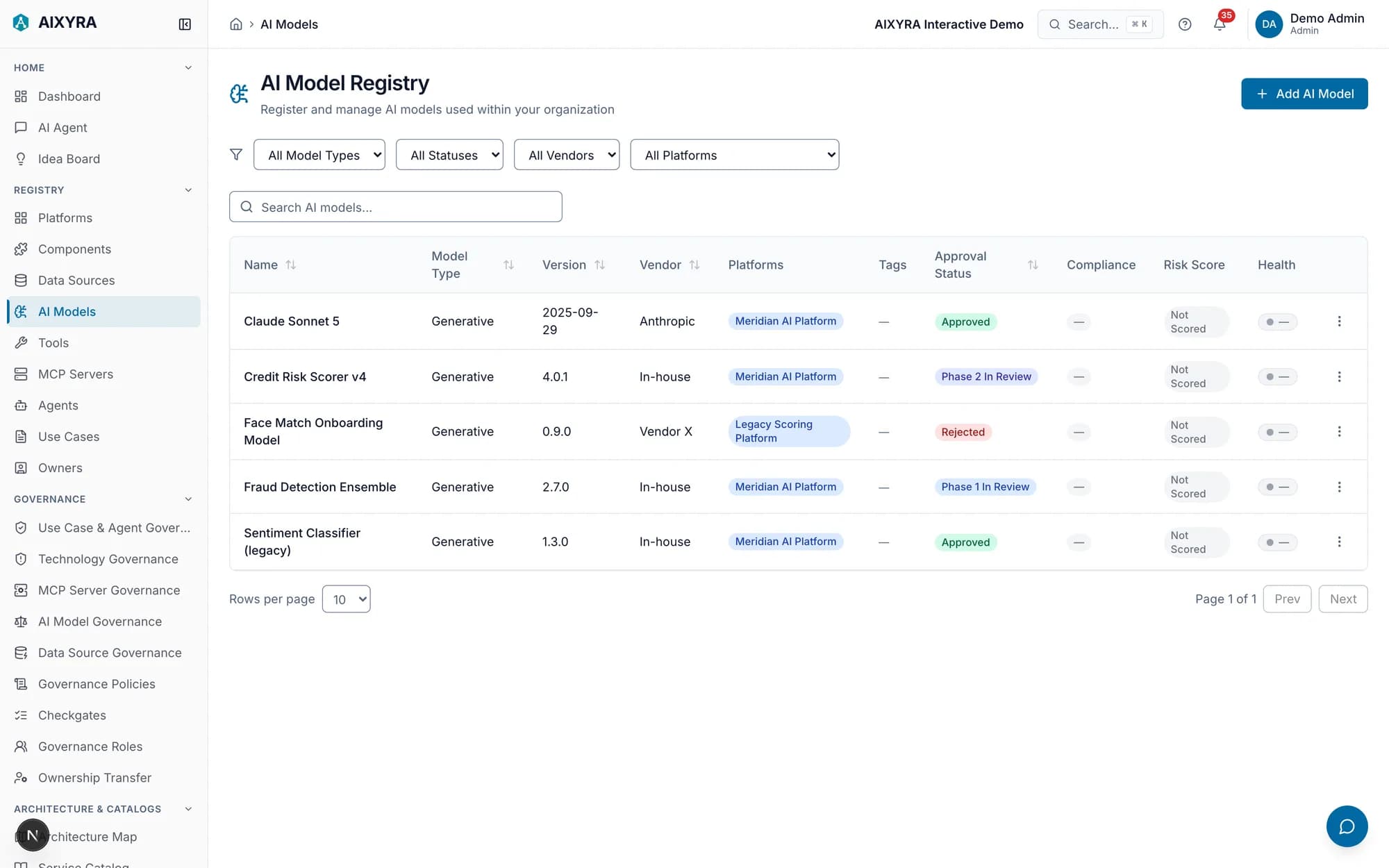
Task: Open row actions for Credit Risk Scorer v4
Action: 1339,376
